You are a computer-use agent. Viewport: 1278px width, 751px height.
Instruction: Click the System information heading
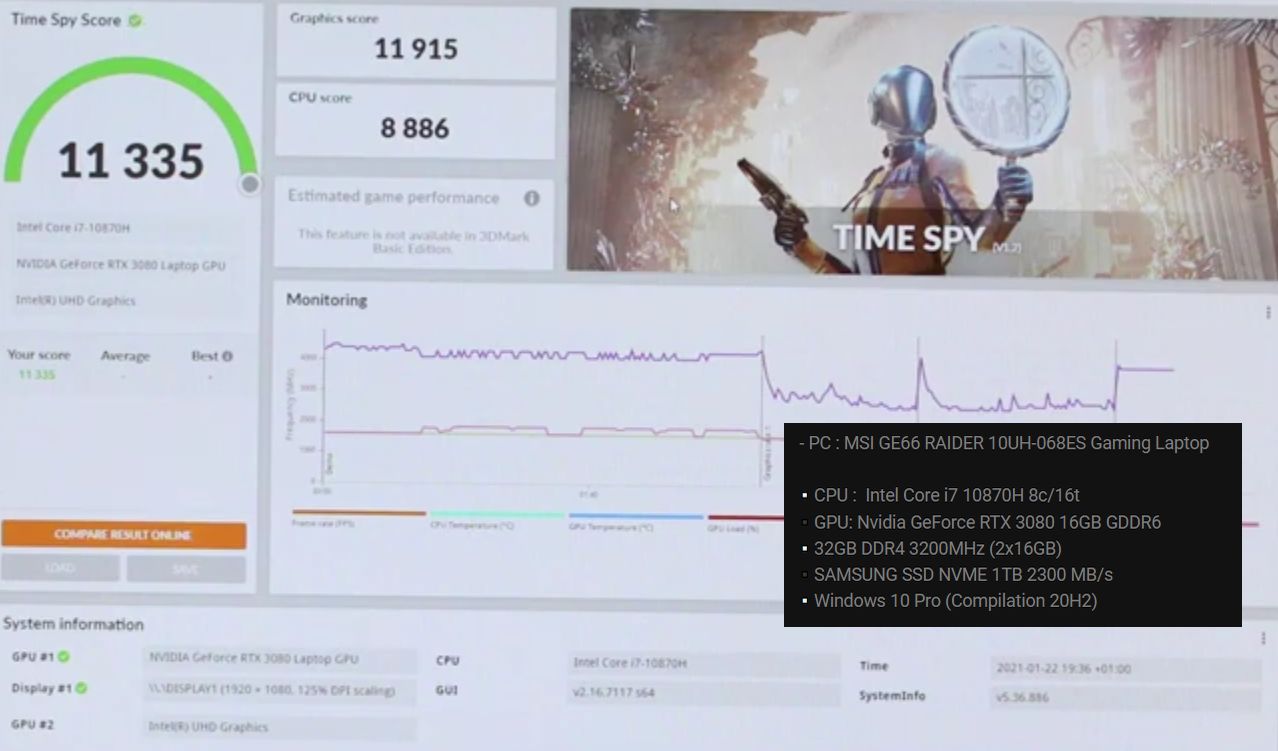(74, 624)
